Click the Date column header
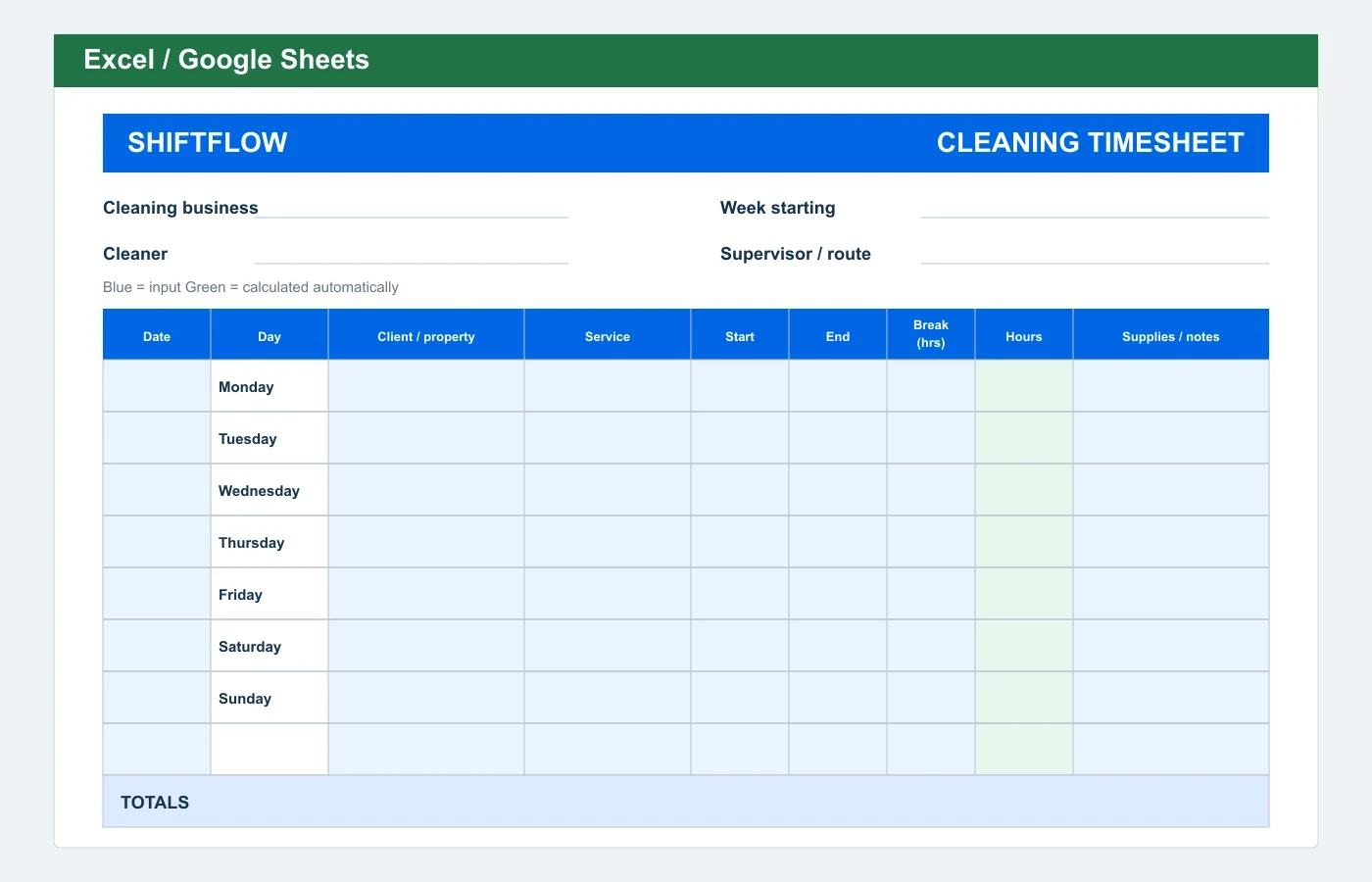Viewport: 1372px width, 882px height. pyautogui.click(x=157, y=335)
